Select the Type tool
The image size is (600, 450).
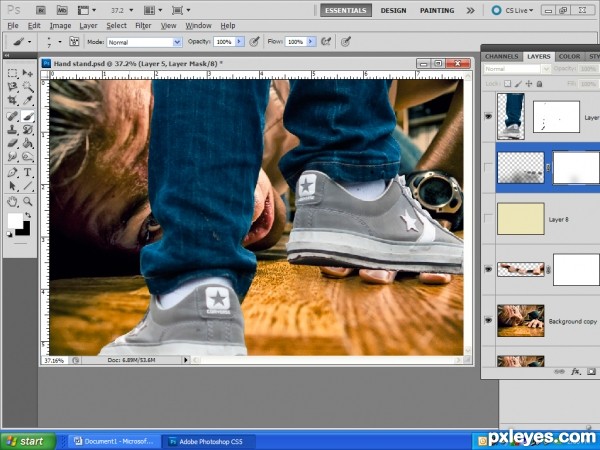[x=28, y=173]
